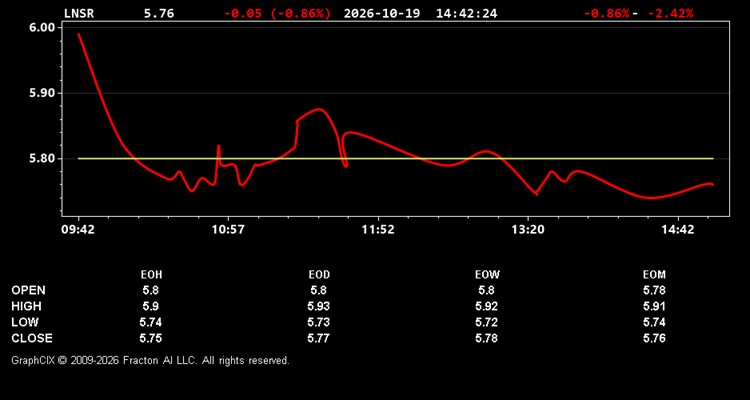Click the EOD high value 5.93
The height and width of the screenshot is (400, 750).
pos(319,306)
